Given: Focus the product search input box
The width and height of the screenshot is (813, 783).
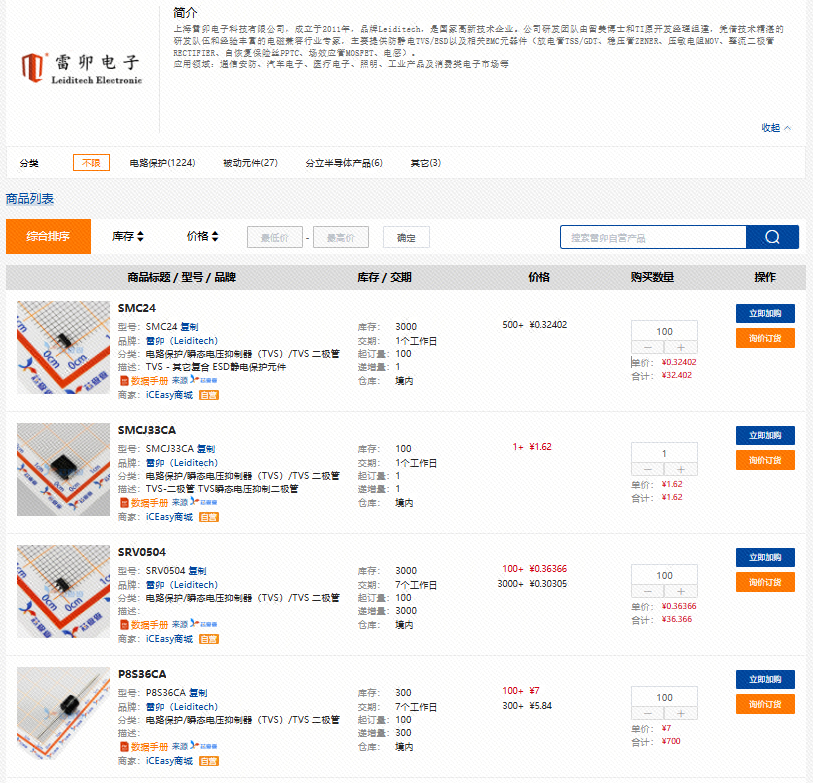Looking at the screenshot, I should 653,237.
